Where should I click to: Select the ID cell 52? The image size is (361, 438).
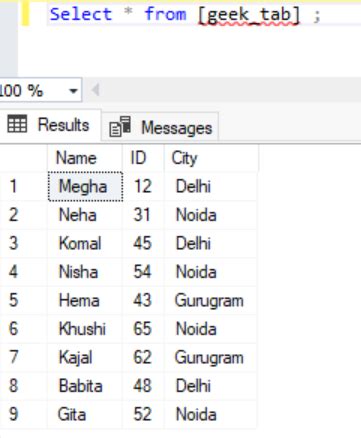pyautogui.click(x=143, y=415)
